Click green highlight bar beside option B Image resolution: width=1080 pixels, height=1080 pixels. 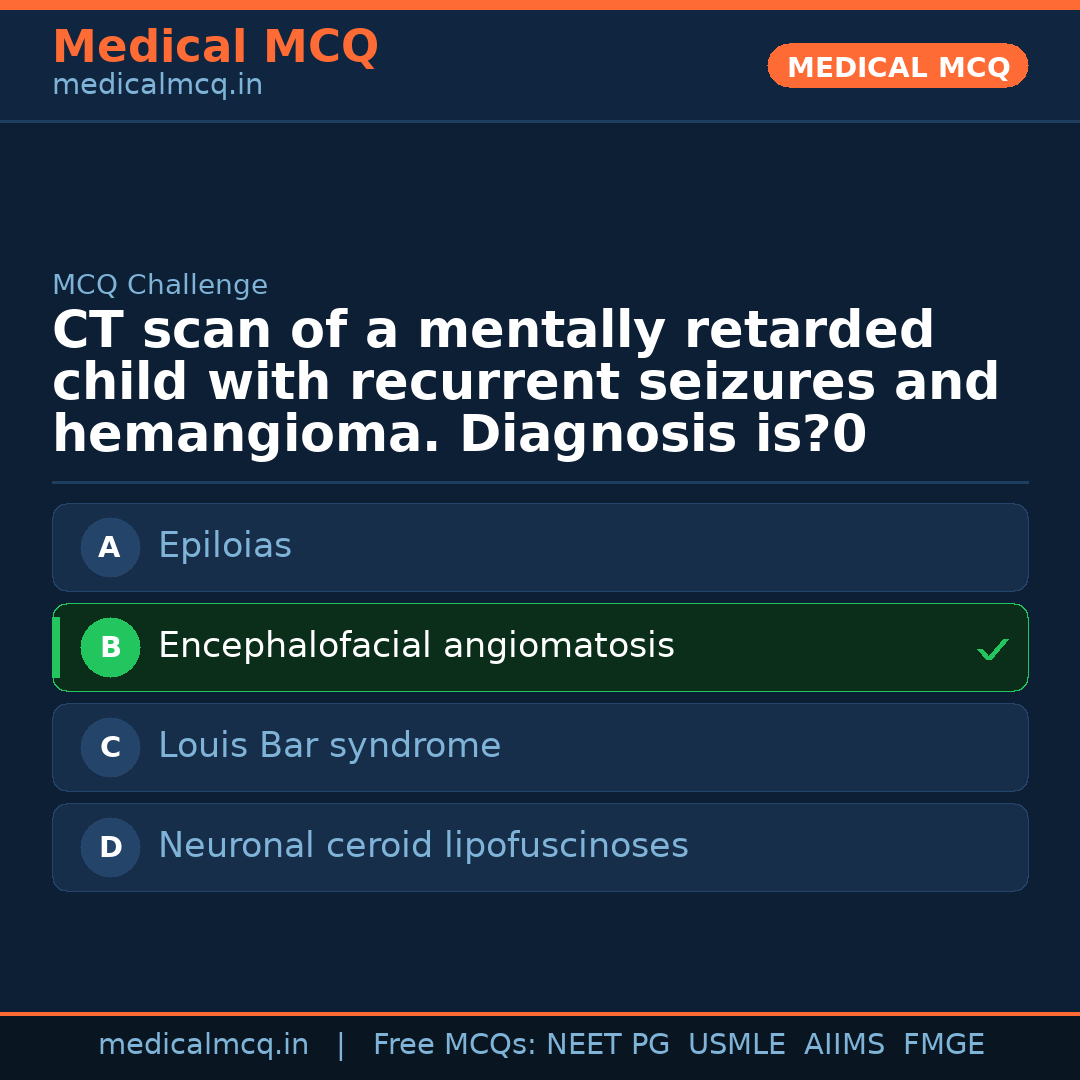(x=56, y=647)
